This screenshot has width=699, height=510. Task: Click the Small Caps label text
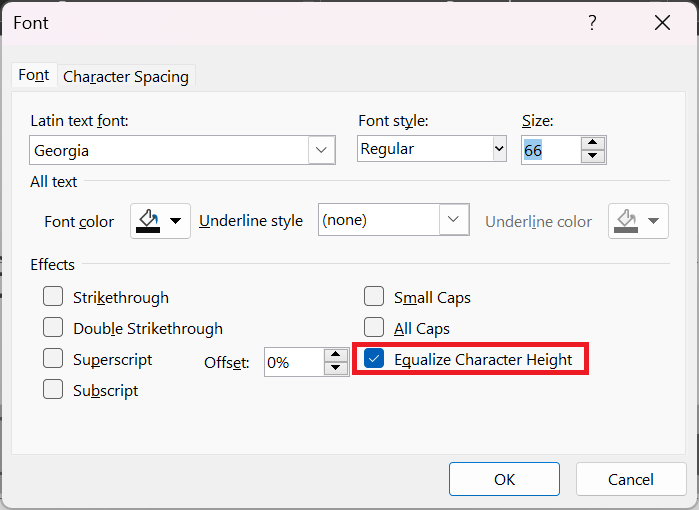(x=432, y=298)
